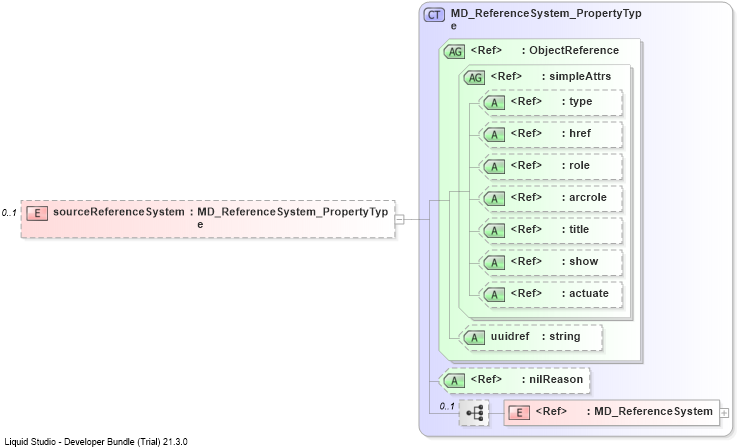The width and height of the screenshot is (737, 447).
Task: Select the ': type' attribute label
Action: [577, 102]
